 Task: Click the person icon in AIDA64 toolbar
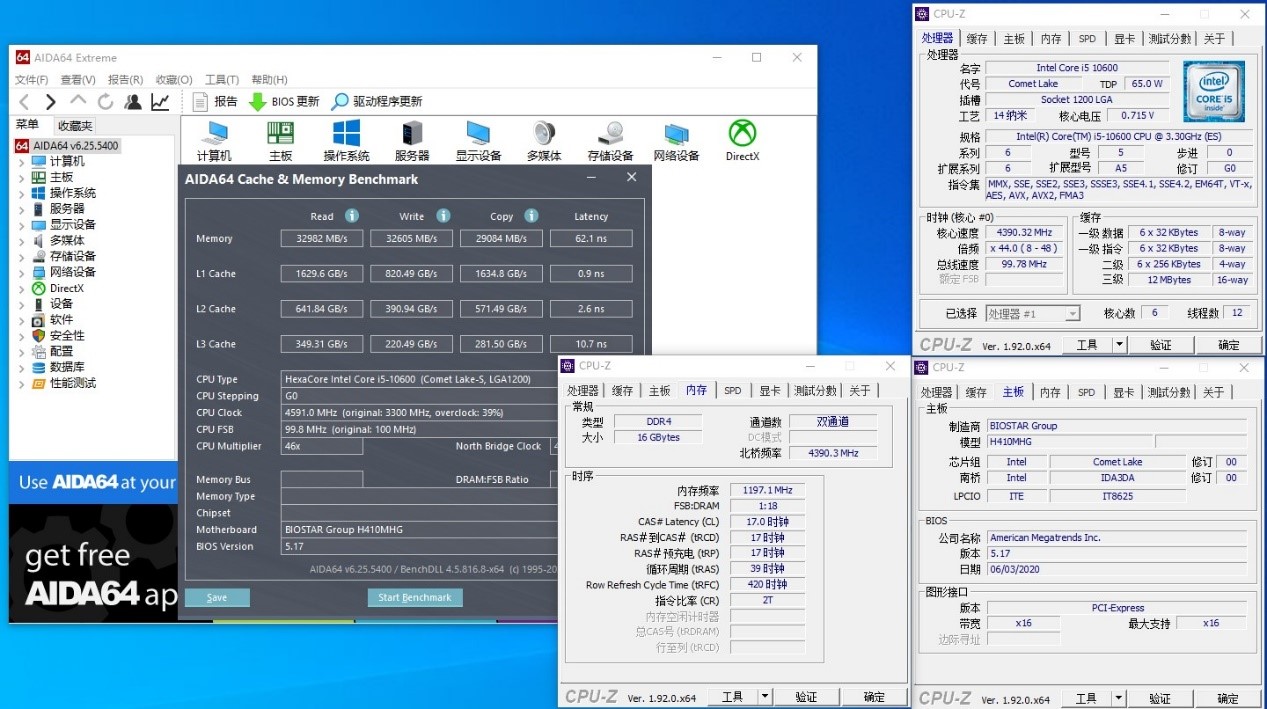click(x=133, y=102)
